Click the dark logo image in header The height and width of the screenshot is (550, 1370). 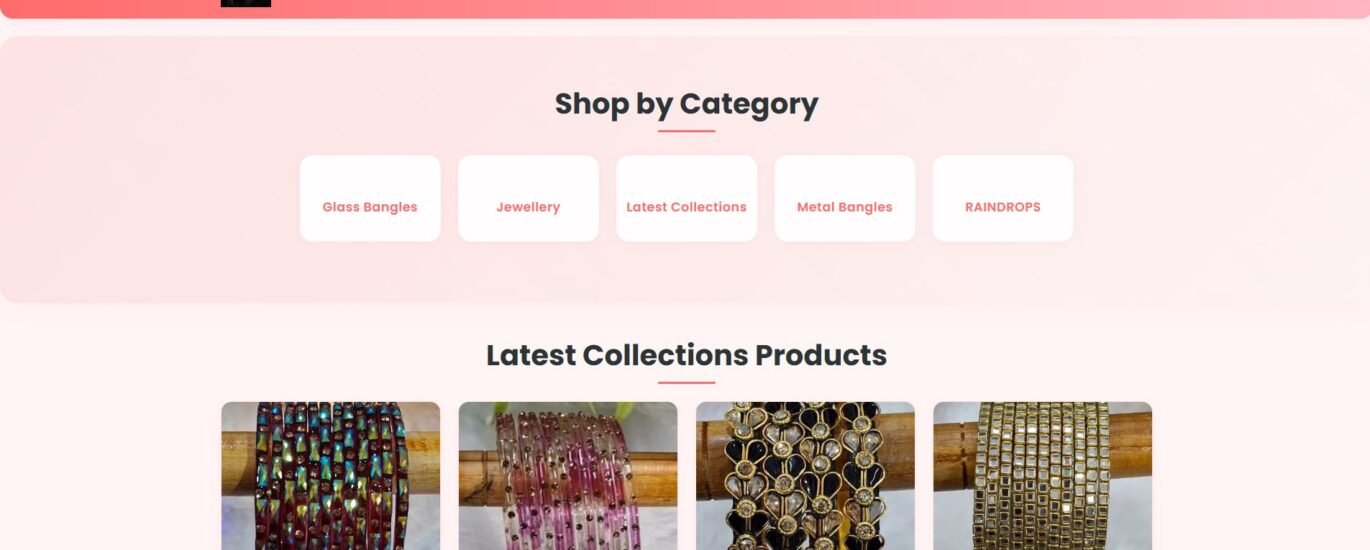(246, 3)
